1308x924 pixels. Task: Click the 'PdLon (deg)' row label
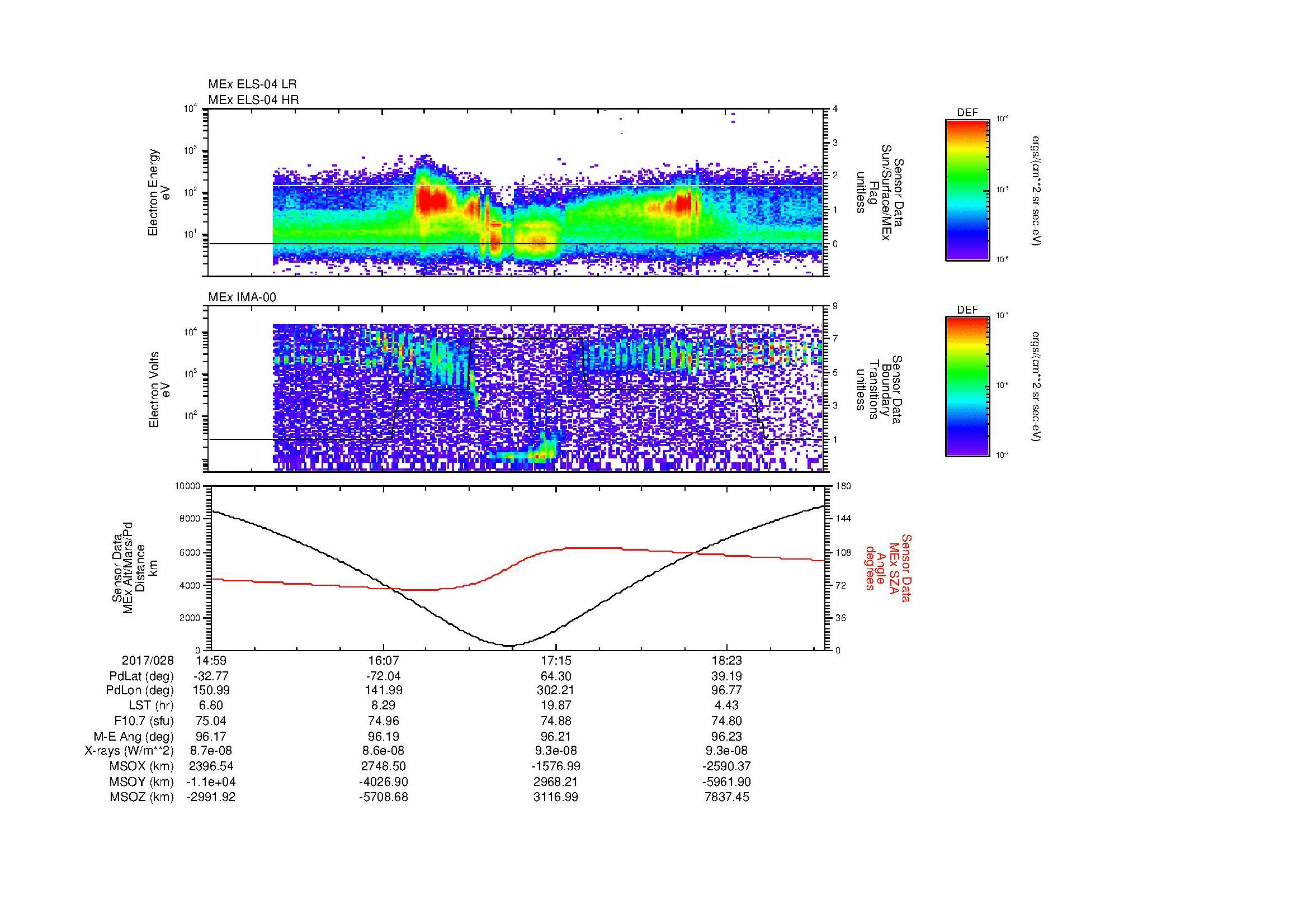(140, 690)
